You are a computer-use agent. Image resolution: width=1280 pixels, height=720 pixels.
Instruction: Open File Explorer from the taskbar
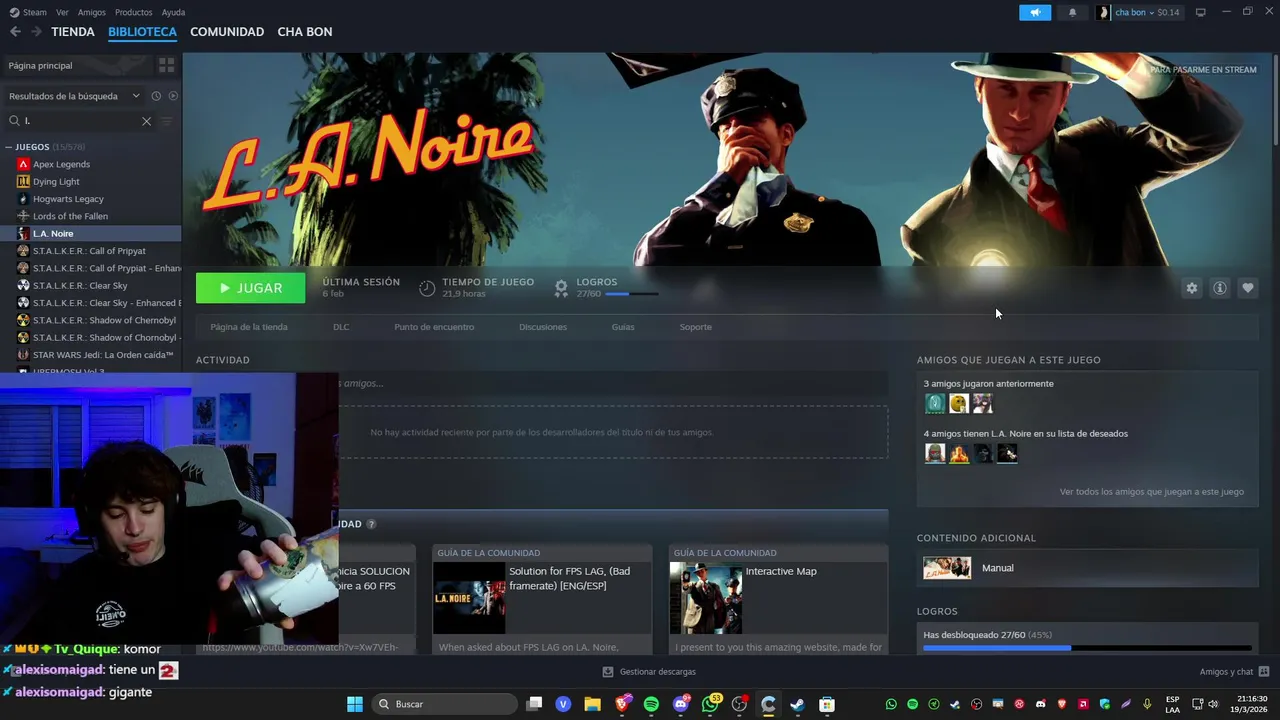click(592, 704)
